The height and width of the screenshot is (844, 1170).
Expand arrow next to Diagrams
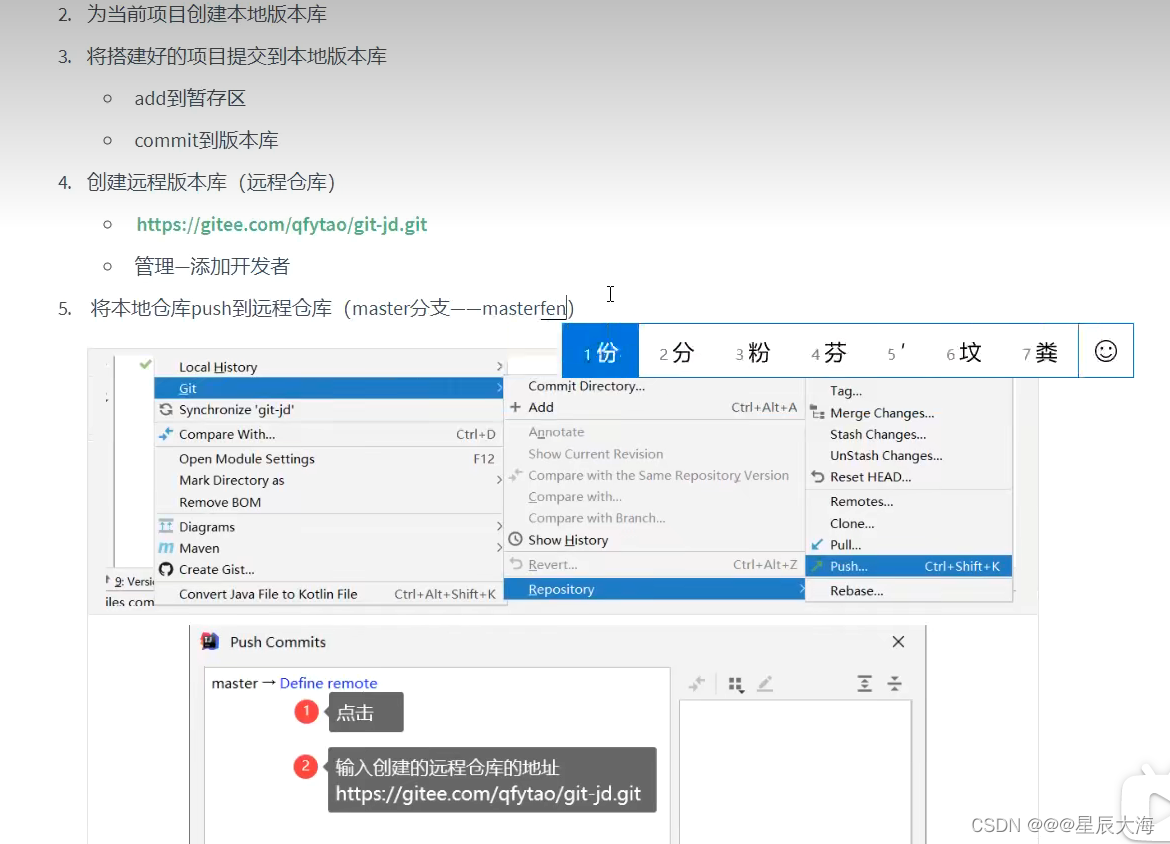tap(499, 526)
